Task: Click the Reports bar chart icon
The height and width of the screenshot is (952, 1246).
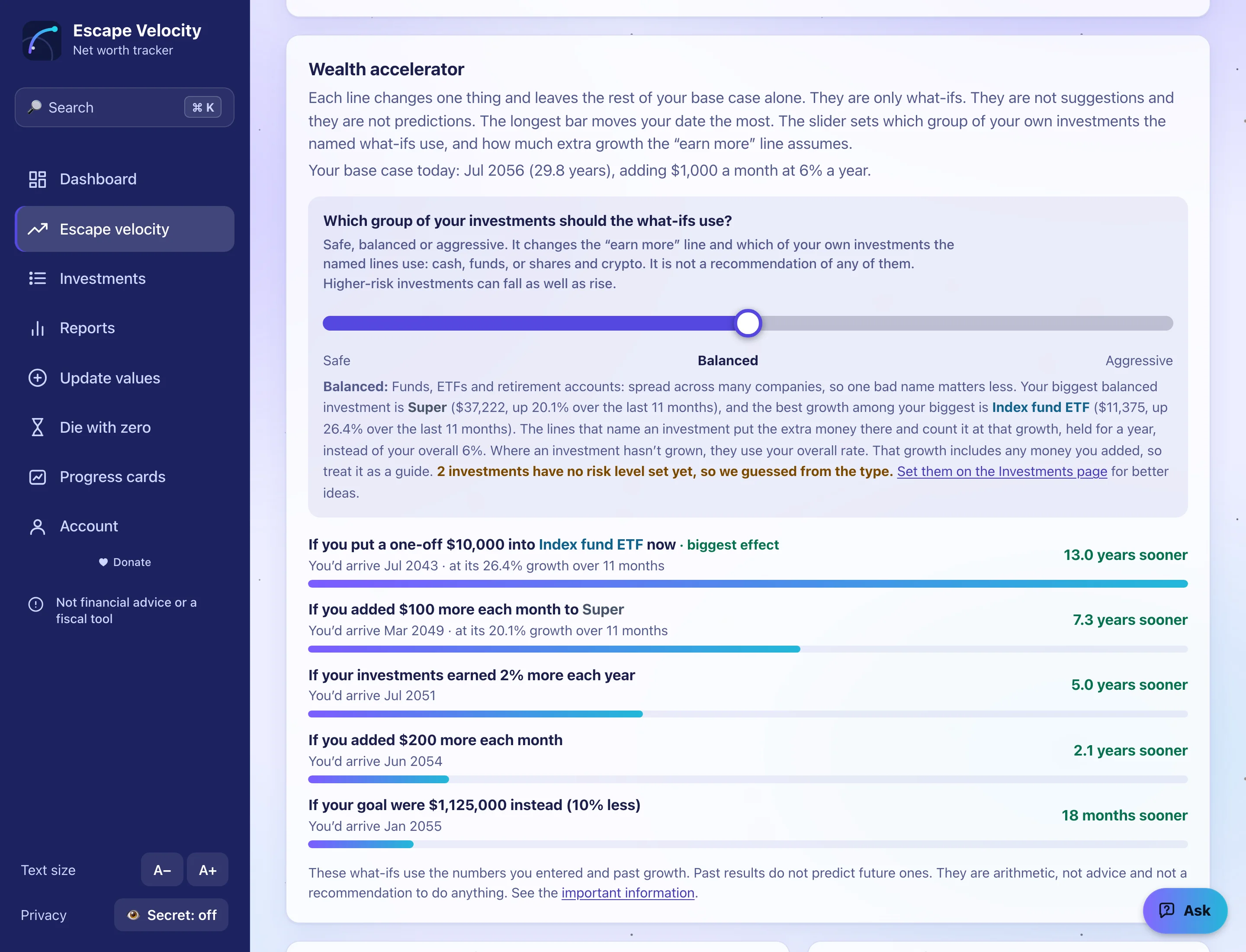Action: point(37,328)
